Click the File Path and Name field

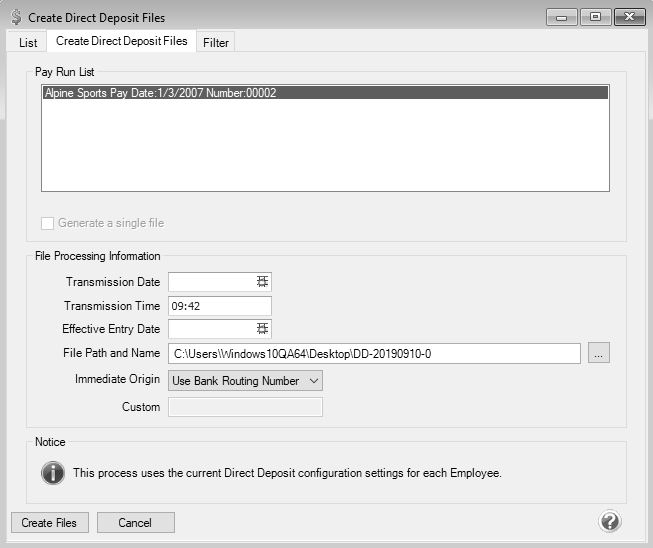tap(374, 353)
